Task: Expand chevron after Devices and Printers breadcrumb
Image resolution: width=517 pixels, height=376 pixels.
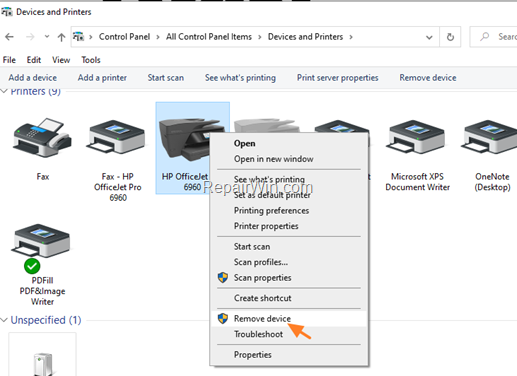Action: click(351, 37)
